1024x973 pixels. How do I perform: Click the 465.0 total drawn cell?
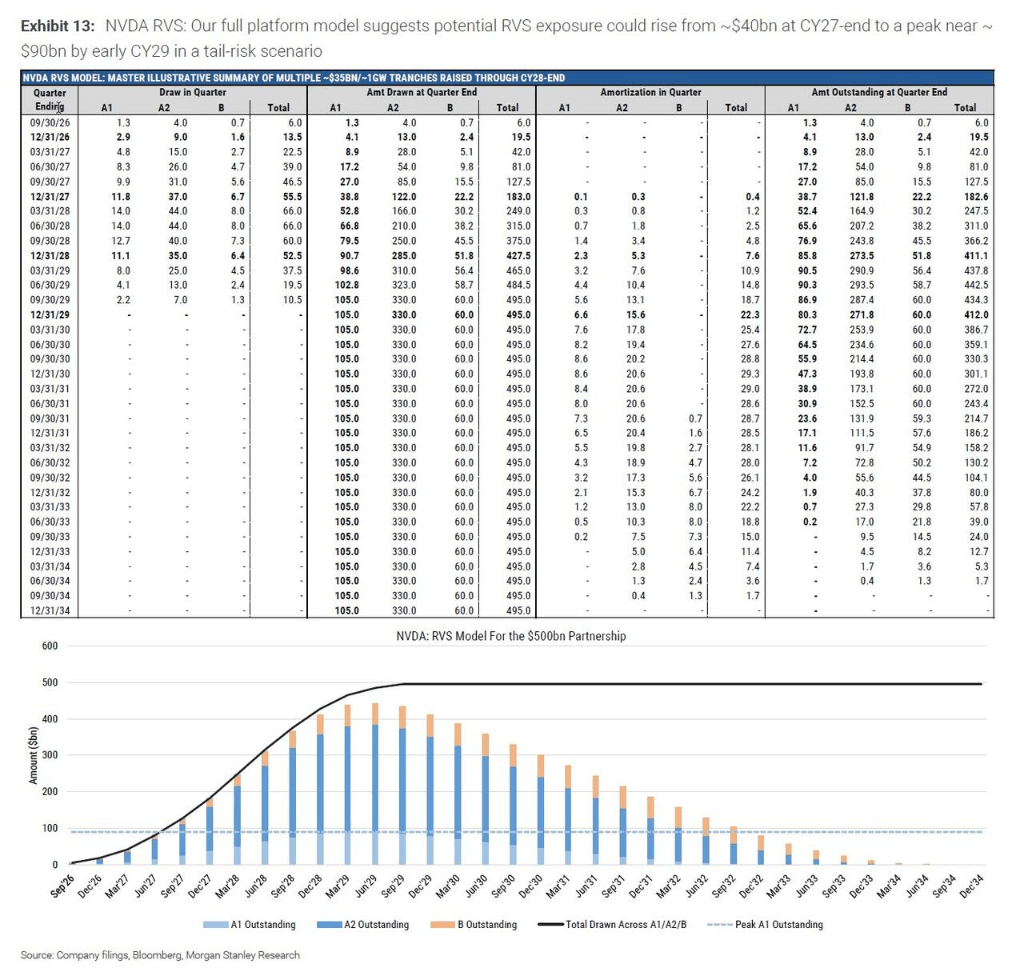[519, 270]
